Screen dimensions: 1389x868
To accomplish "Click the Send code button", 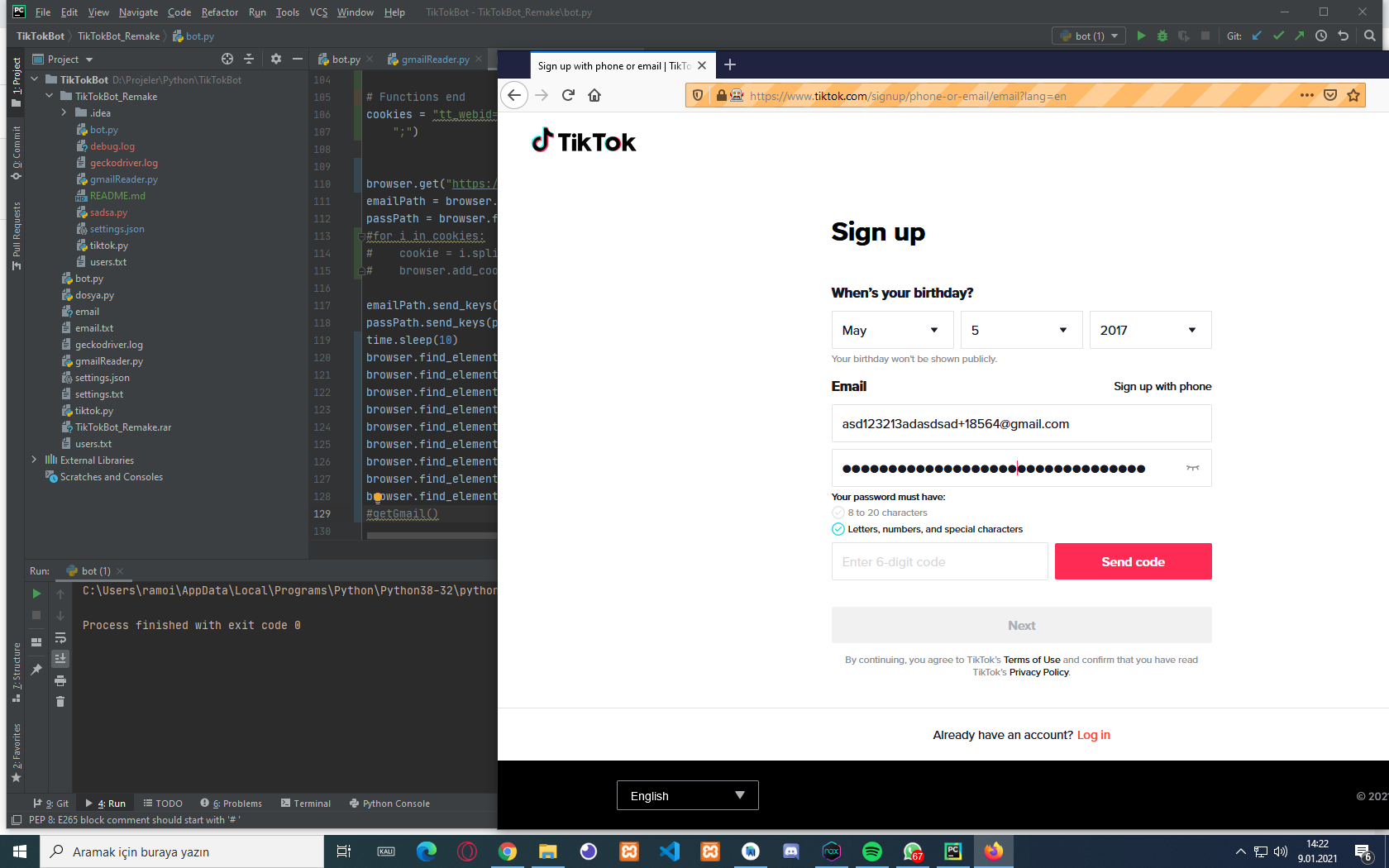I will tap(1134, 561).
